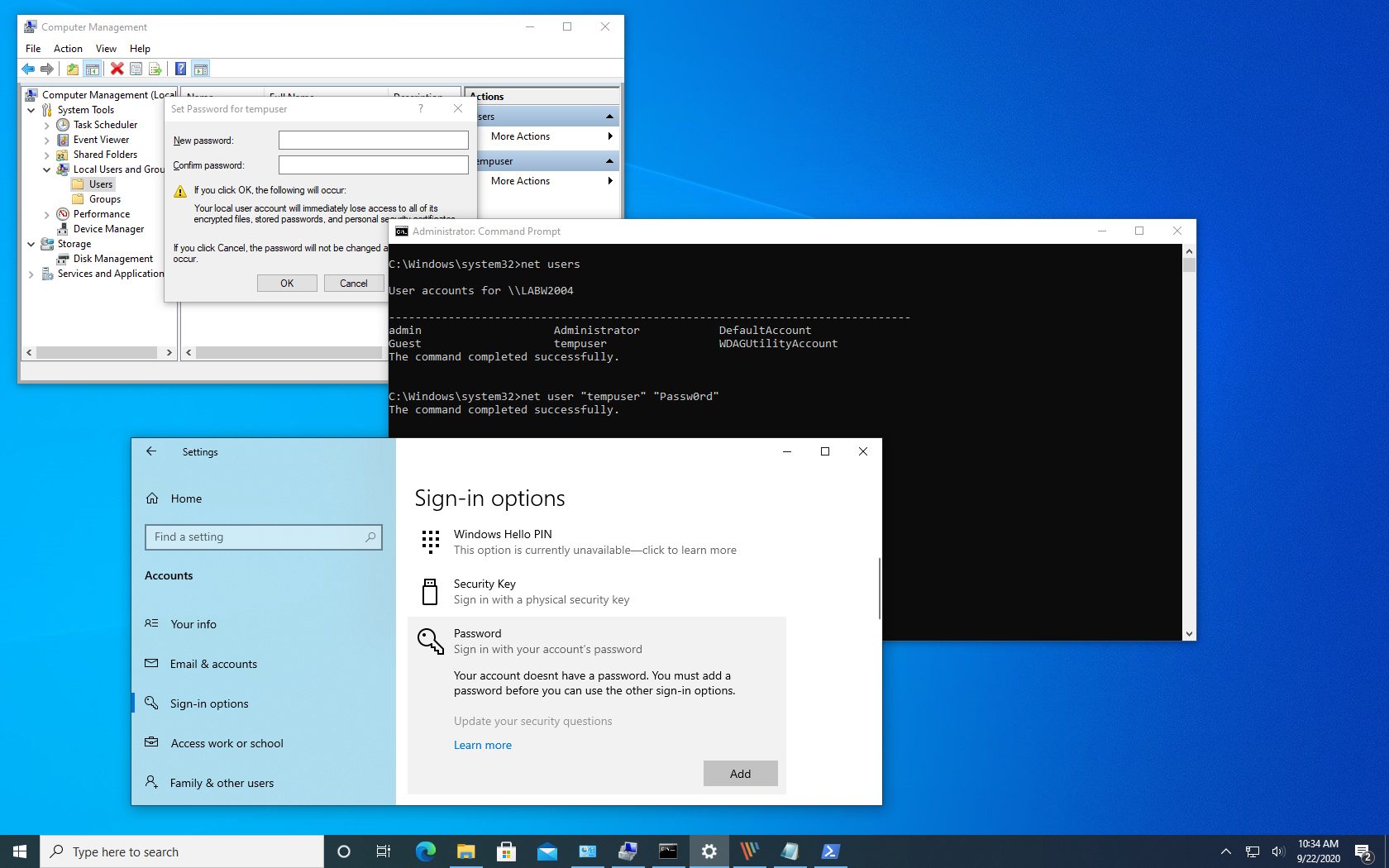Viewport: 1389px width, 868px height.
Task: Open Task View on the taskbar
Action: tap(384, 851)
